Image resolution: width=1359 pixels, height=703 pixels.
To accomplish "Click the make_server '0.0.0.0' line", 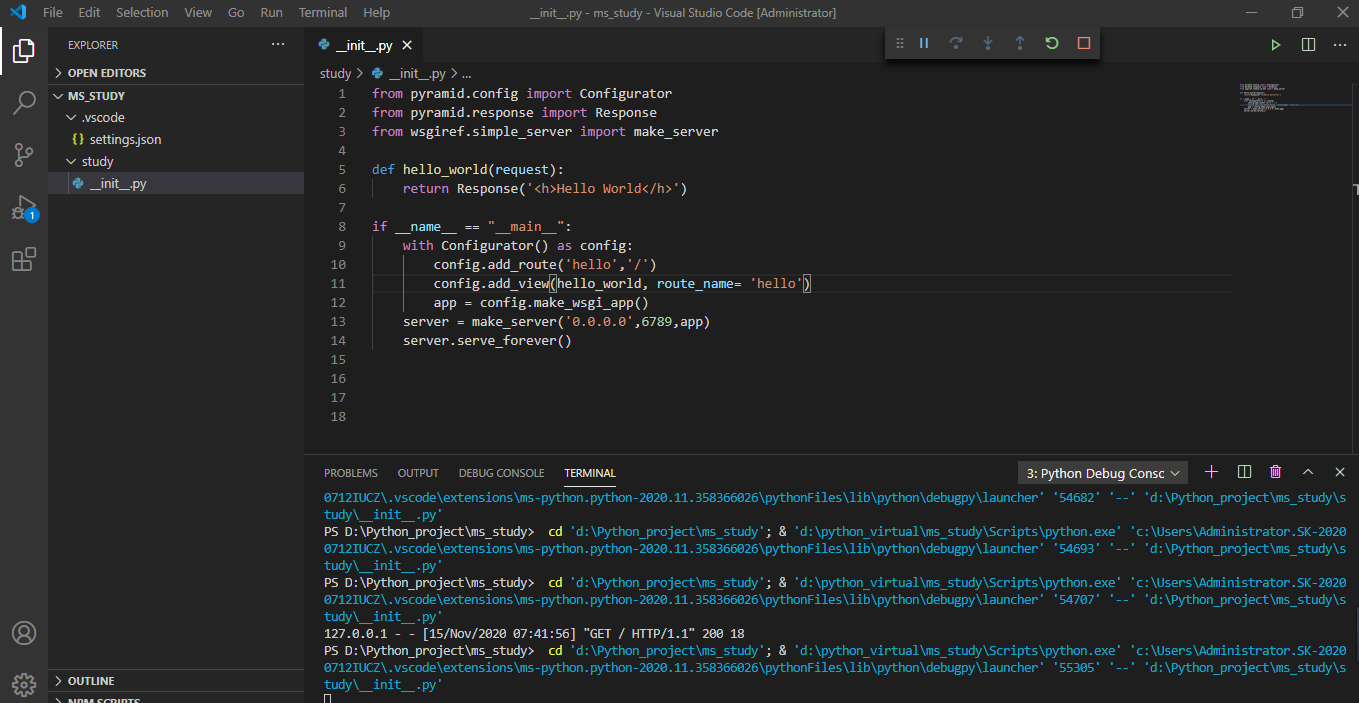I will point(556,321).
